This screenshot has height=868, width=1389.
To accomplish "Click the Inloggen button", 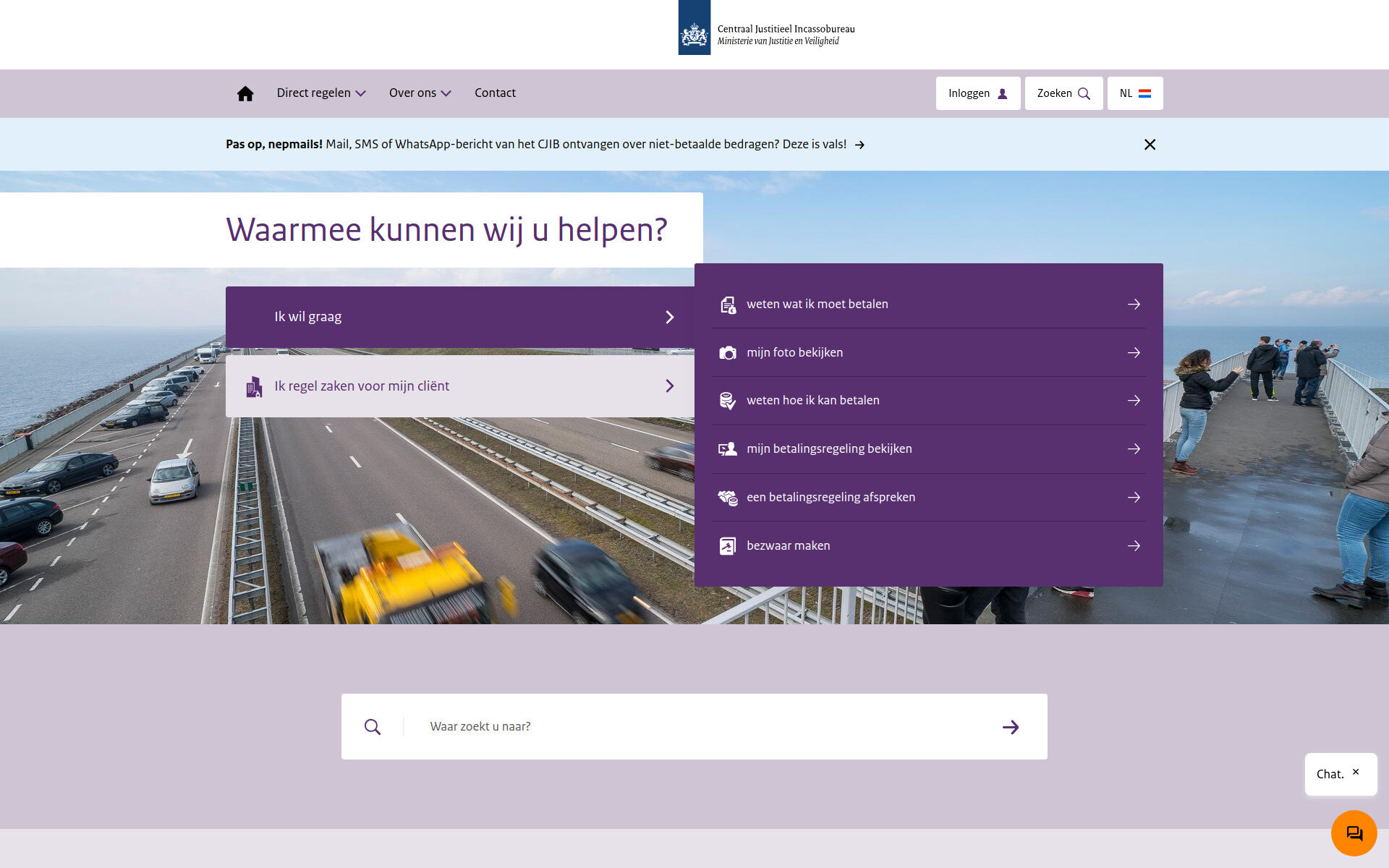I will (978, 93).
